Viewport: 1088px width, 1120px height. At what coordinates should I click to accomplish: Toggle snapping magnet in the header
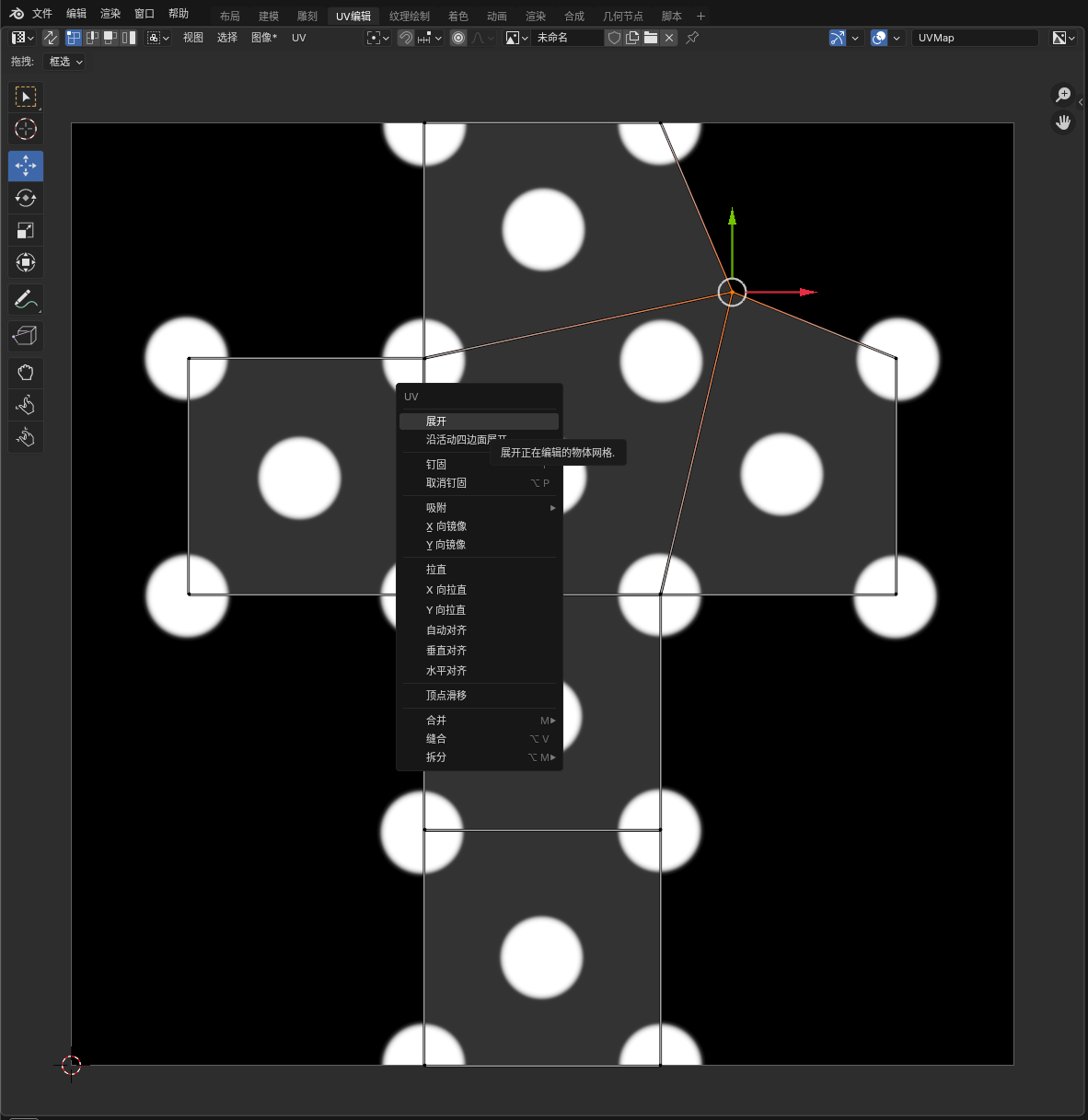tap(405, 38)
